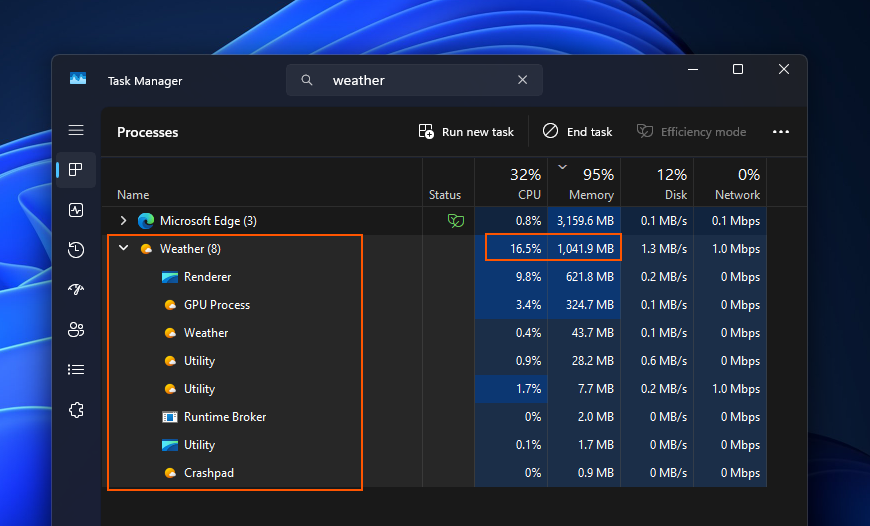Sort by the Disk column header
The width and height of the screenshot is (870, 526).
pyautogui.click(x=657, y=183)
